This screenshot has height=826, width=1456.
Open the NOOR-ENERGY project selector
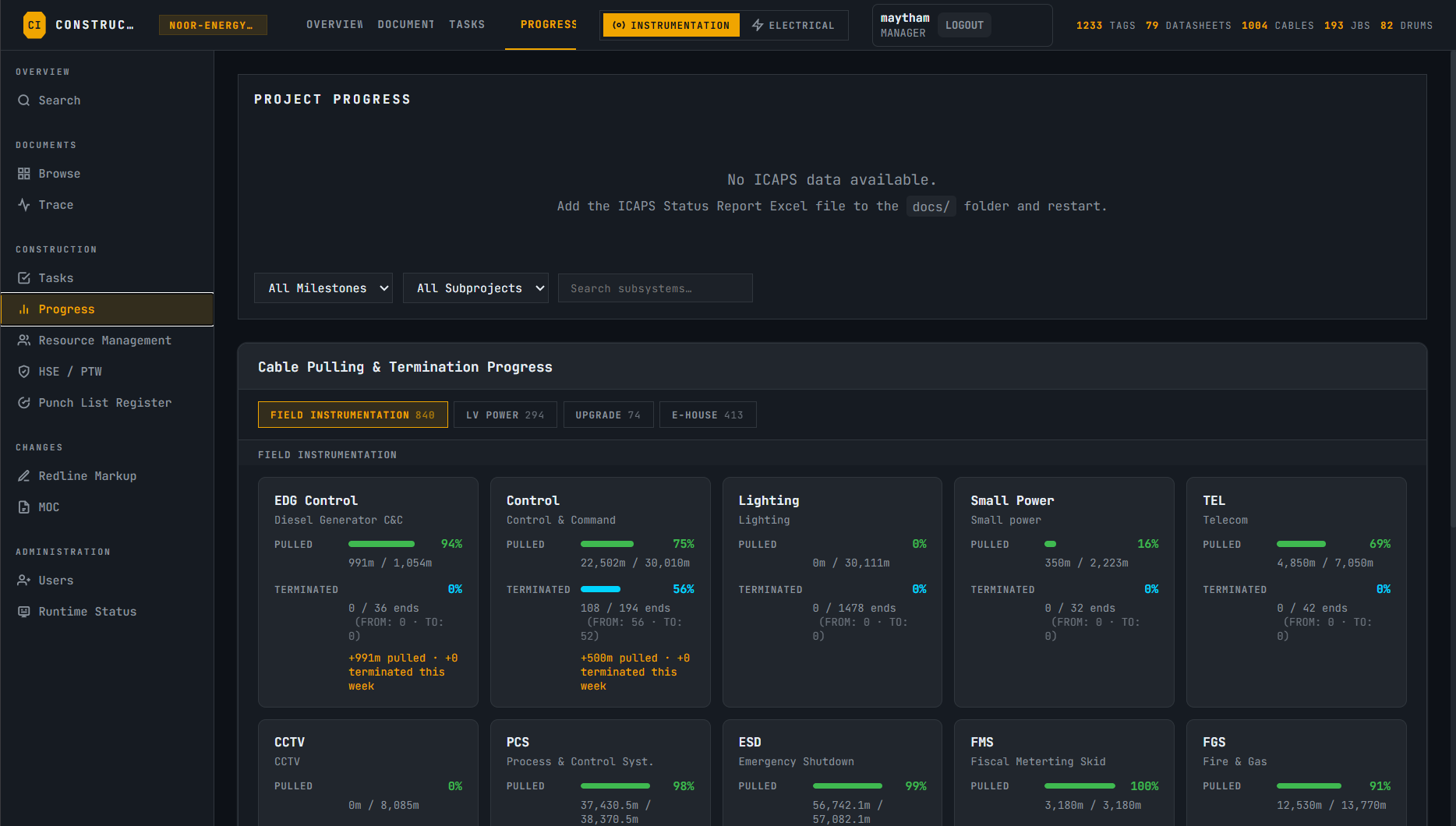click(x=213, y=26)
